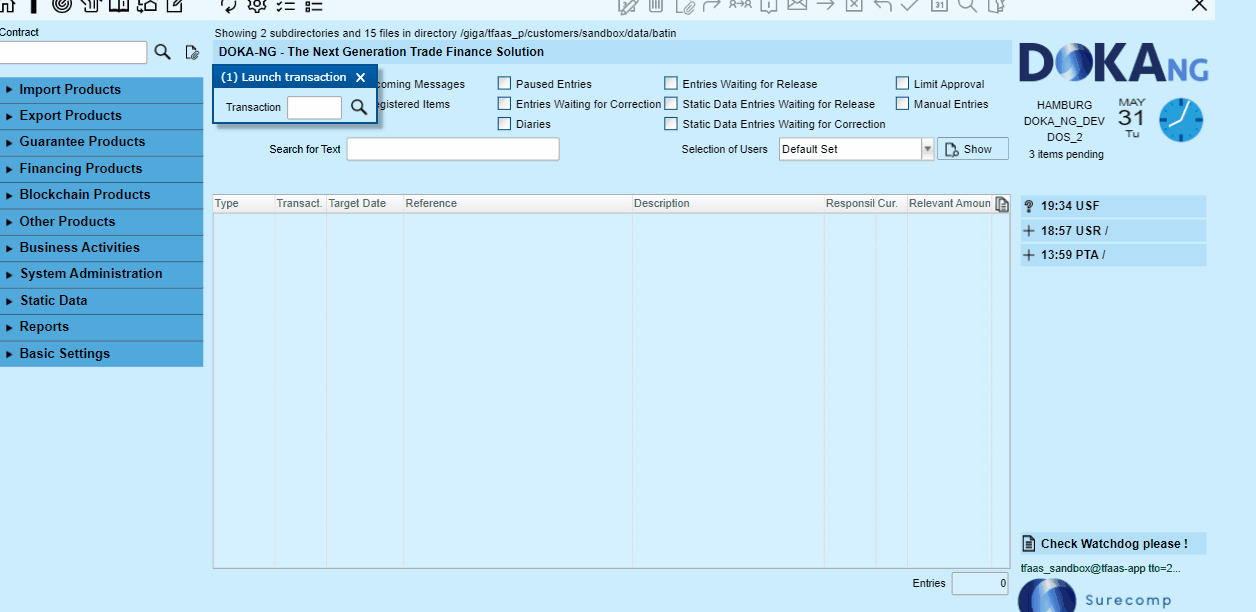Screen dimensions: 1256x612
Task: Click the copy icon in the table header
Action: [1001, 204]
